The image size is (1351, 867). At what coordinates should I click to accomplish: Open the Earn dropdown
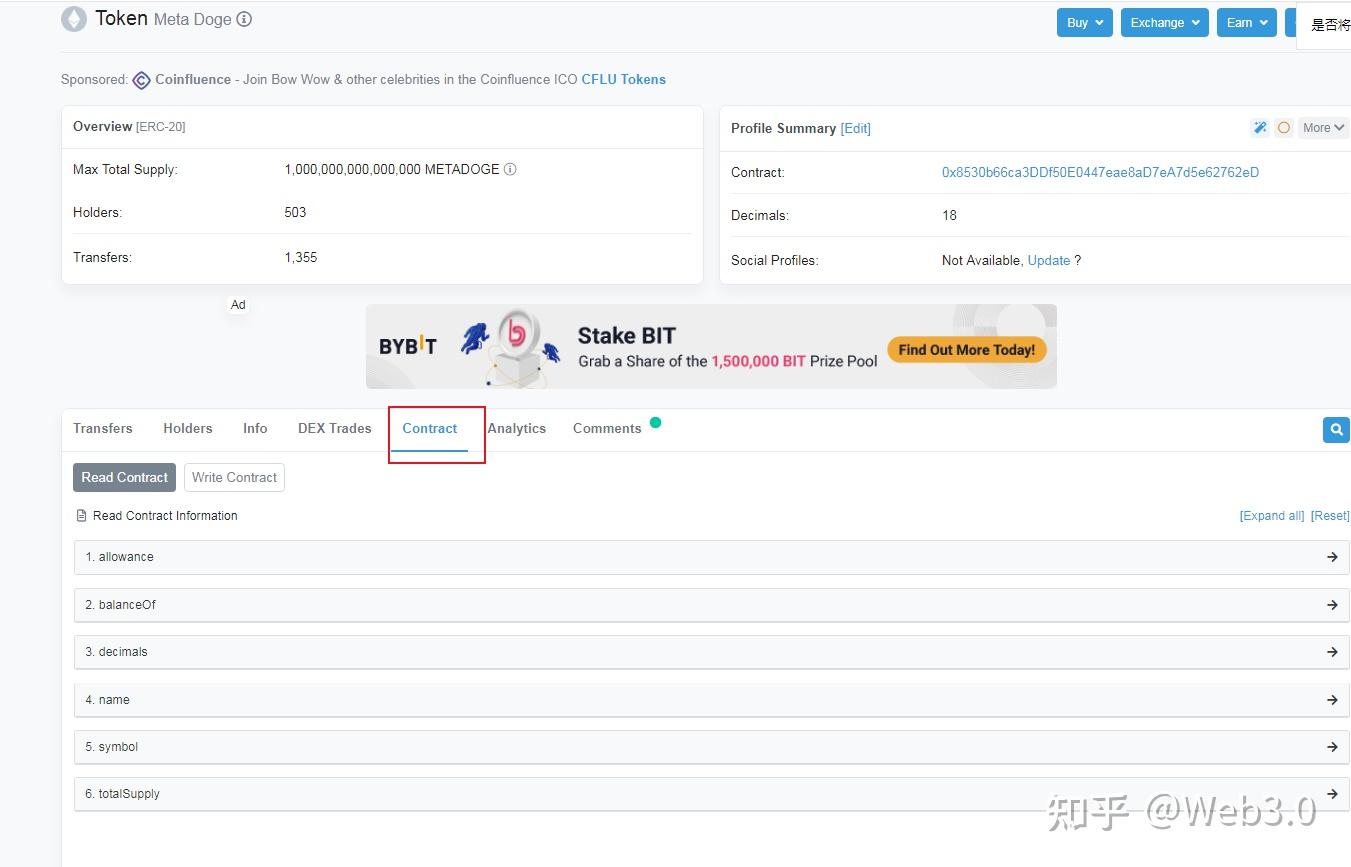(1246, 23)
